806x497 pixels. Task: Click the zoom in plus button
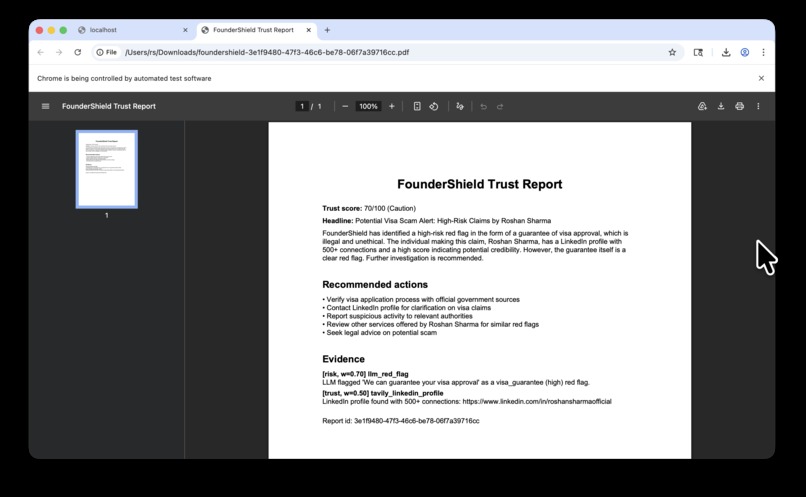pos(392,106)
